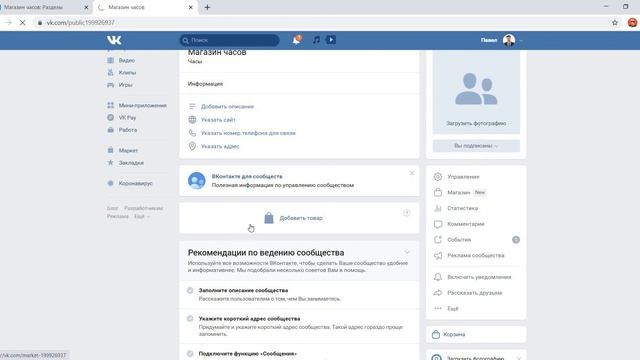640x360 pixels.
Task: Open the notifications bell icon
Action: coord(297,40)
